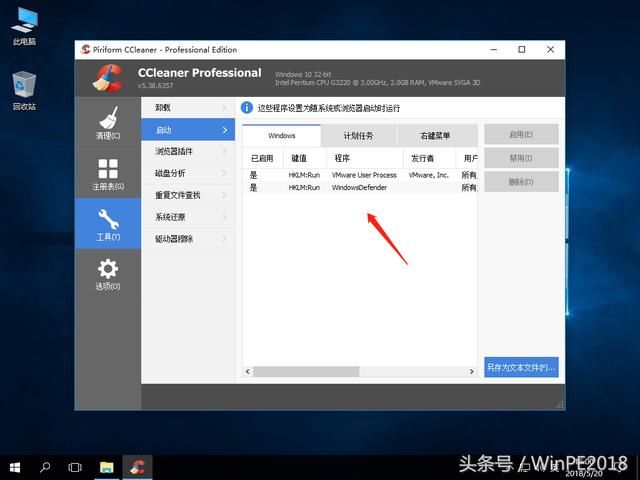
Task: Click CCleaner title bar app icon
Action: [85, 50]
